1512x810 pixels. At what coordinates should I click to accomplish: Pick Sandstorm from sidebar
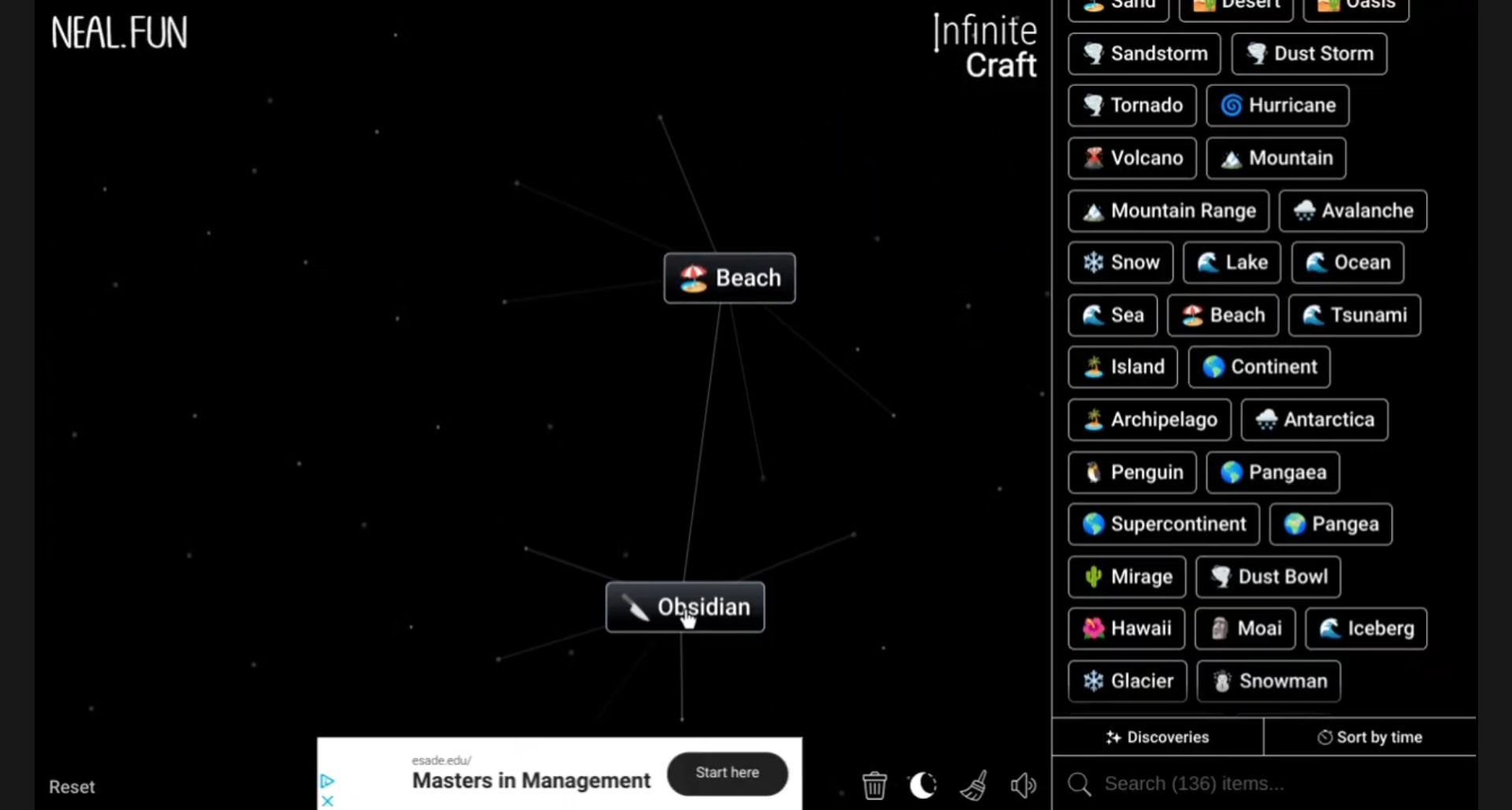tap(1144, 54)
